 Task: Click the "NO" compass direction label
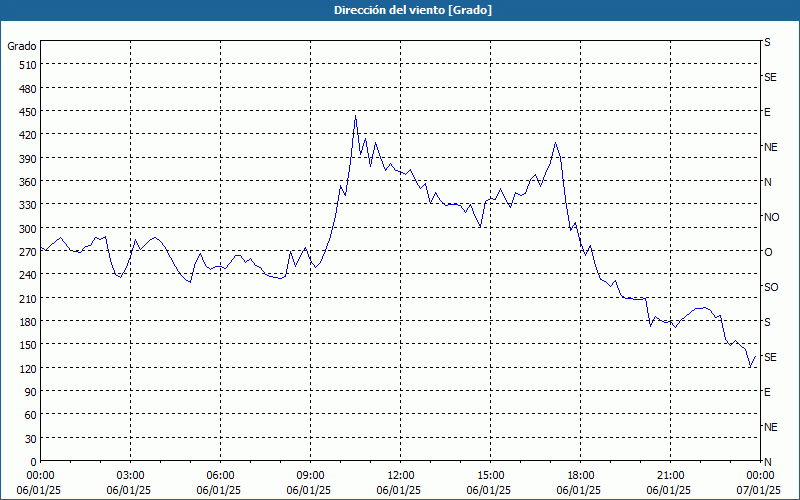coord(771,217)
